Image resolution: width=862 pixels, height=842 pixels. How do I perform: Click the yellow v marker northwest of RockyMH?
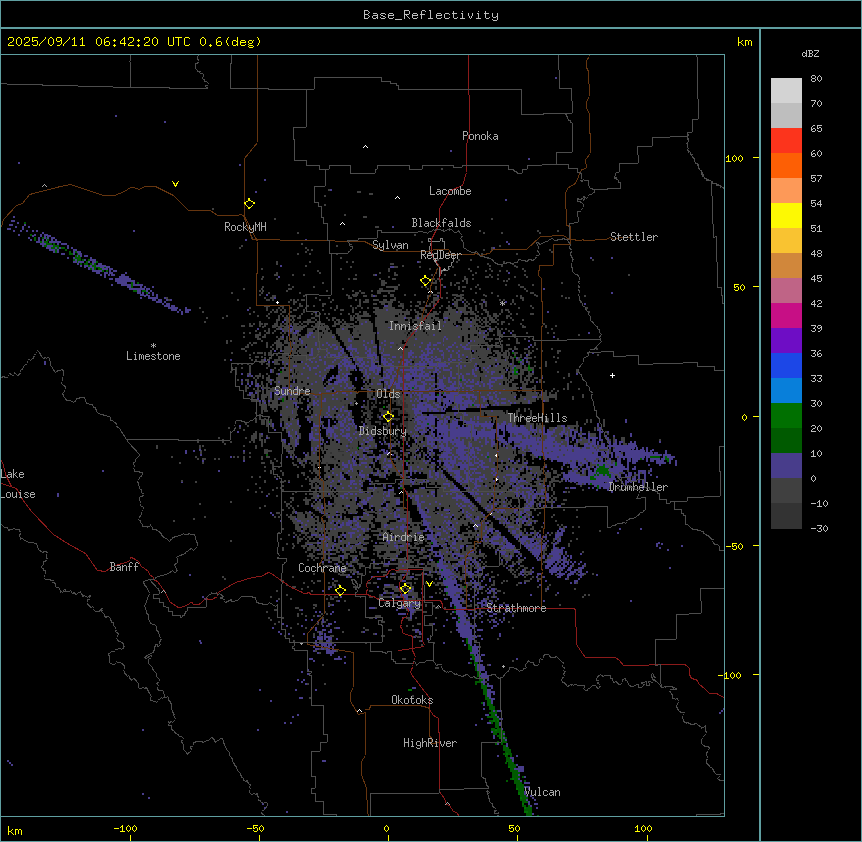pyautogui.click(x=175, y=184)
